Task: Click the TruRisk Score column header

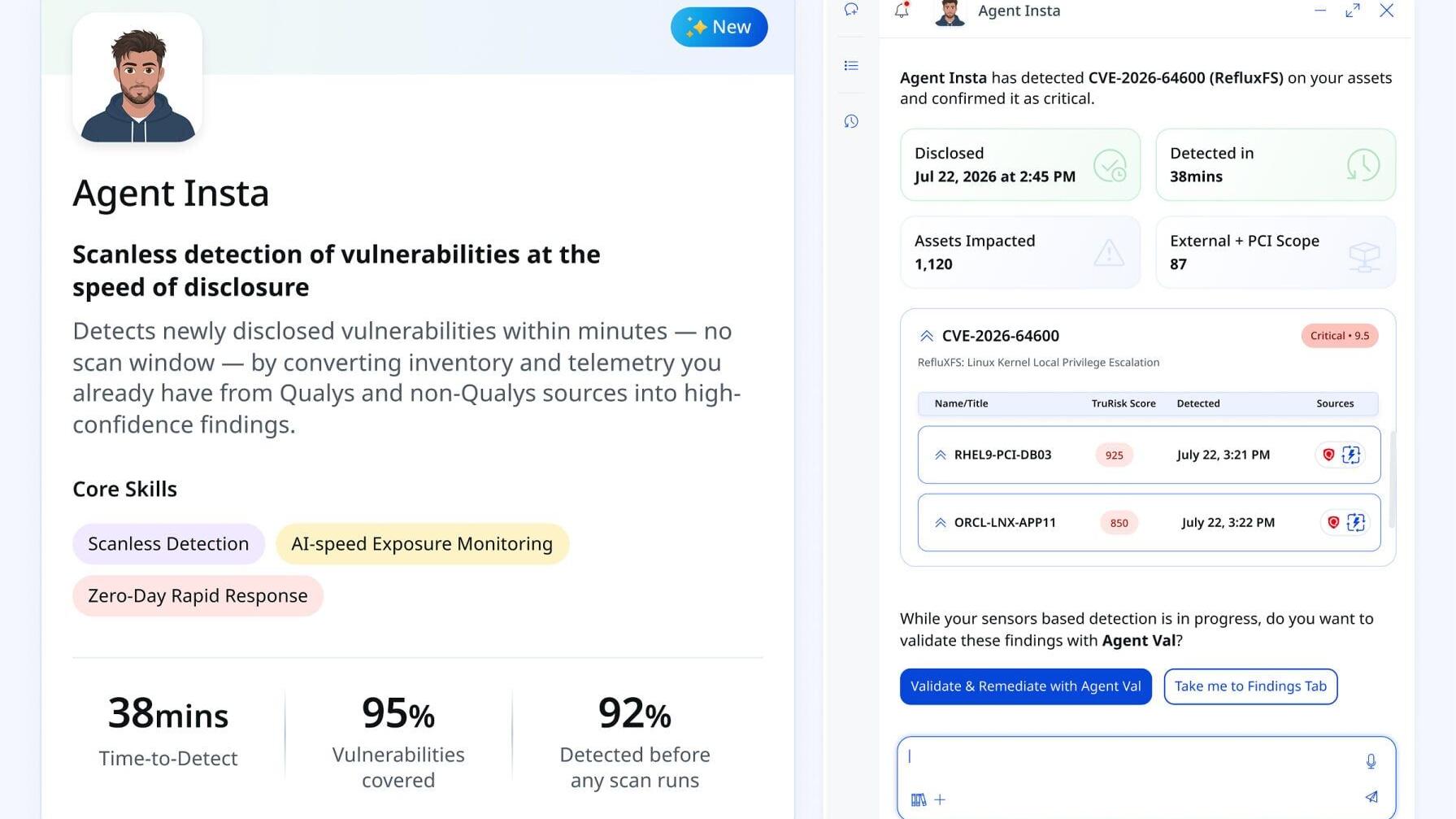Action: click(1124, 403)
